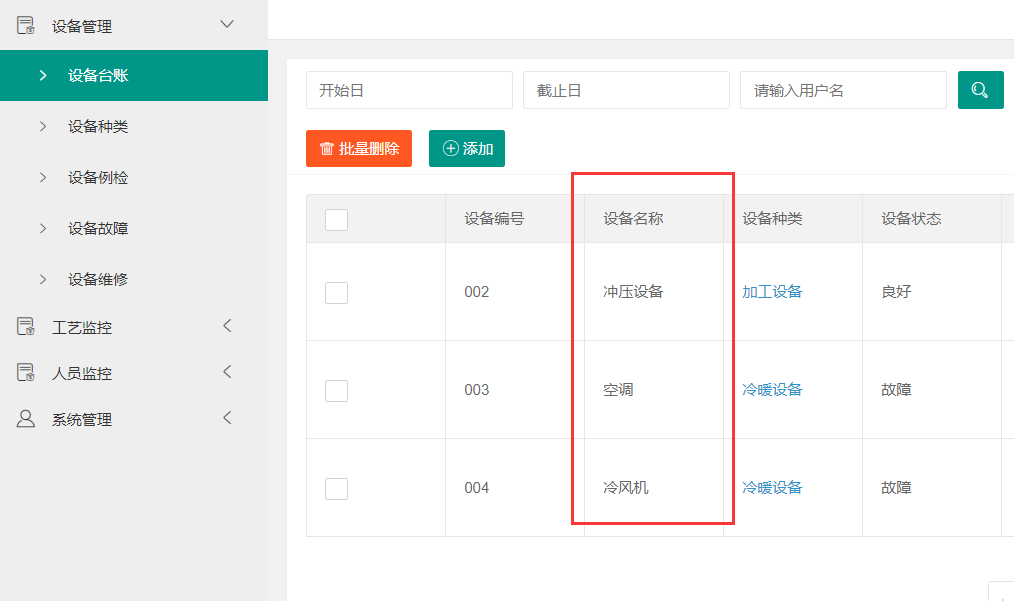The image size is (1014, 601).
Task: Focus the 请输入用户名 input field
Action: pyautogui.click(x=843, y=90)
